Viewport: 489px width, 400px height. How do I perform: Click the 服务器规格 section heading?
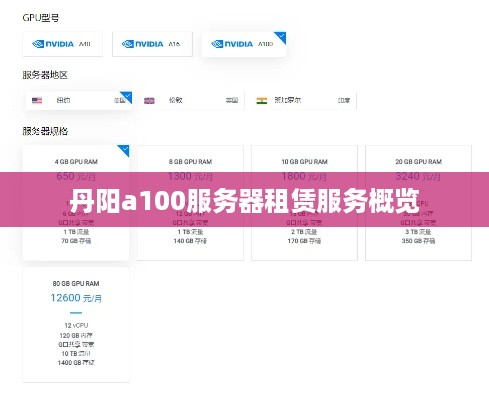tap(45, 131)
